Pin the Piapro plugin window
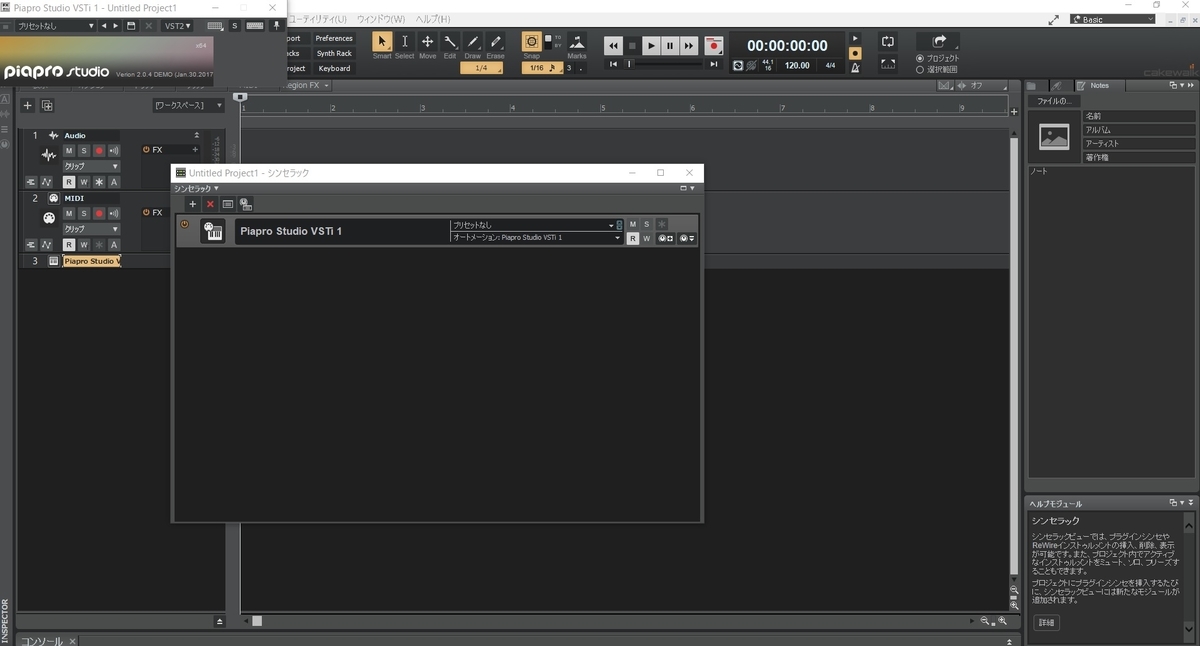This screenshot has width=1200, height=646. tap(277, 26)
